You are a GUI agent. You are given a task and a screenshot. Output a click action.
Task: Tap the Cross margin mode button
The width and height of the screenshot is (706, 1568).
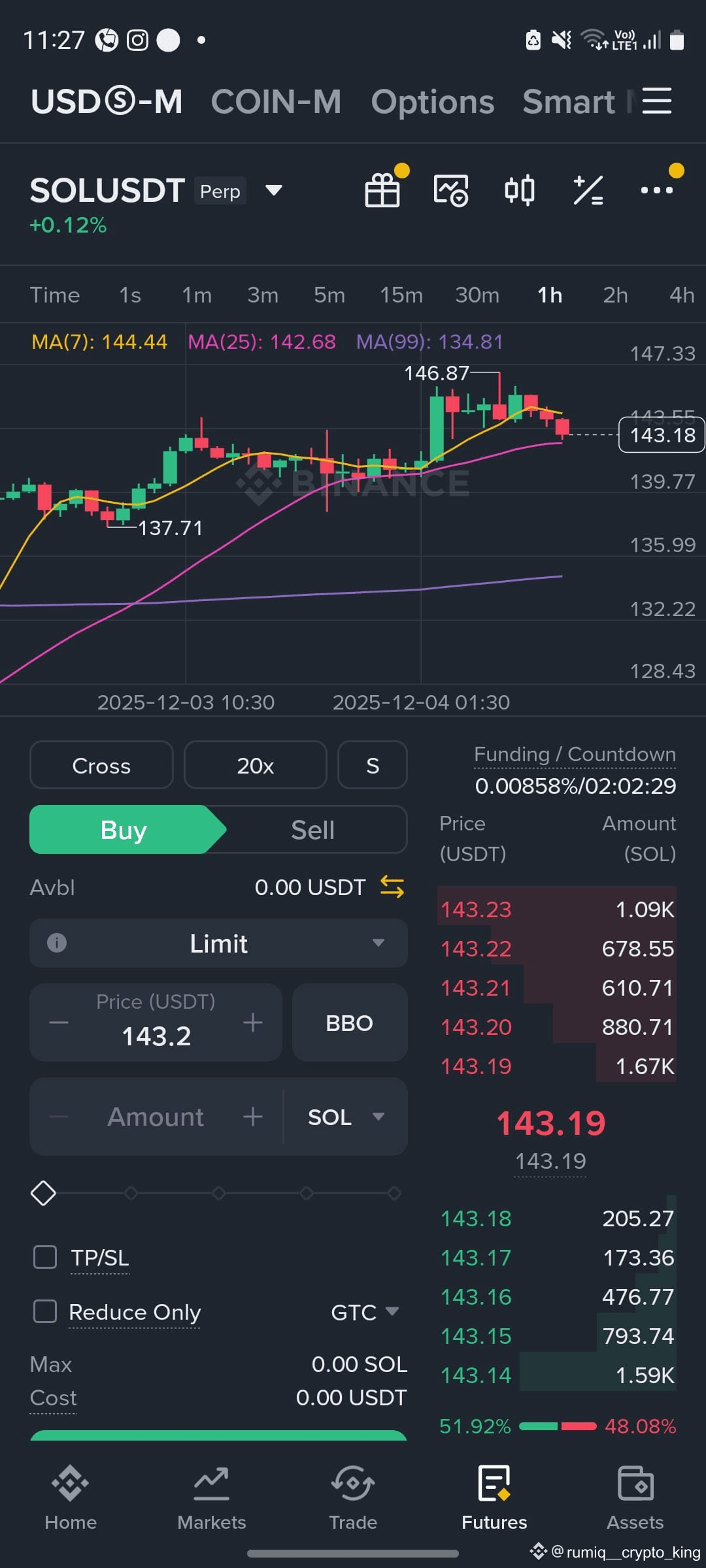pyautogui.click(x=101, y=765)
